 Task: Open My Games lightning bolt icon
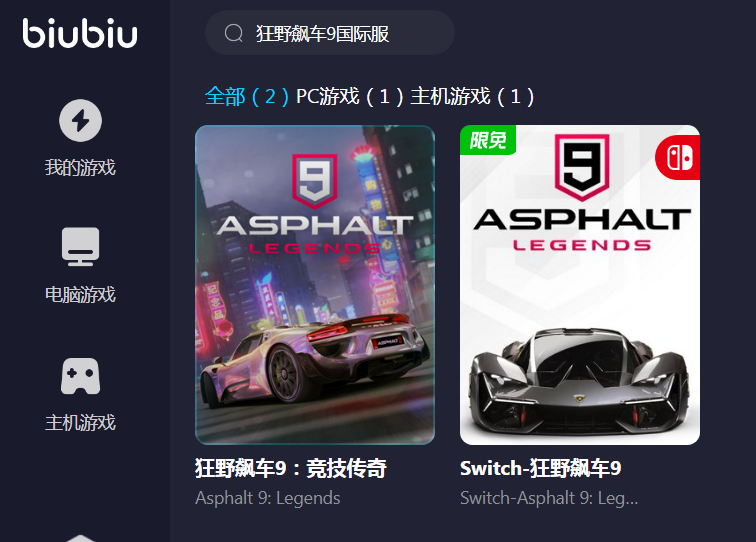(x=81, y=121)
